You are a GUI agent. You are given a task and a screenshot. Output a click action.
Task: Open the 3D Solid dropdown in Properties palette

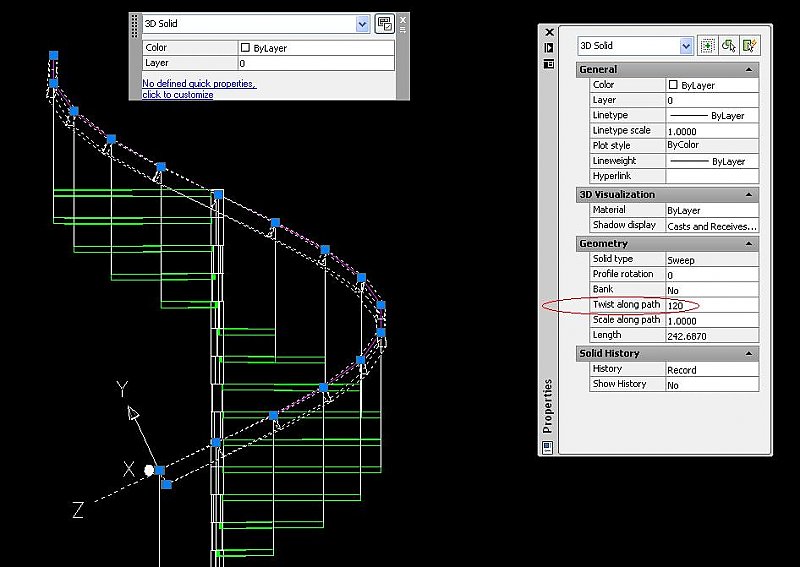[686, 45]
